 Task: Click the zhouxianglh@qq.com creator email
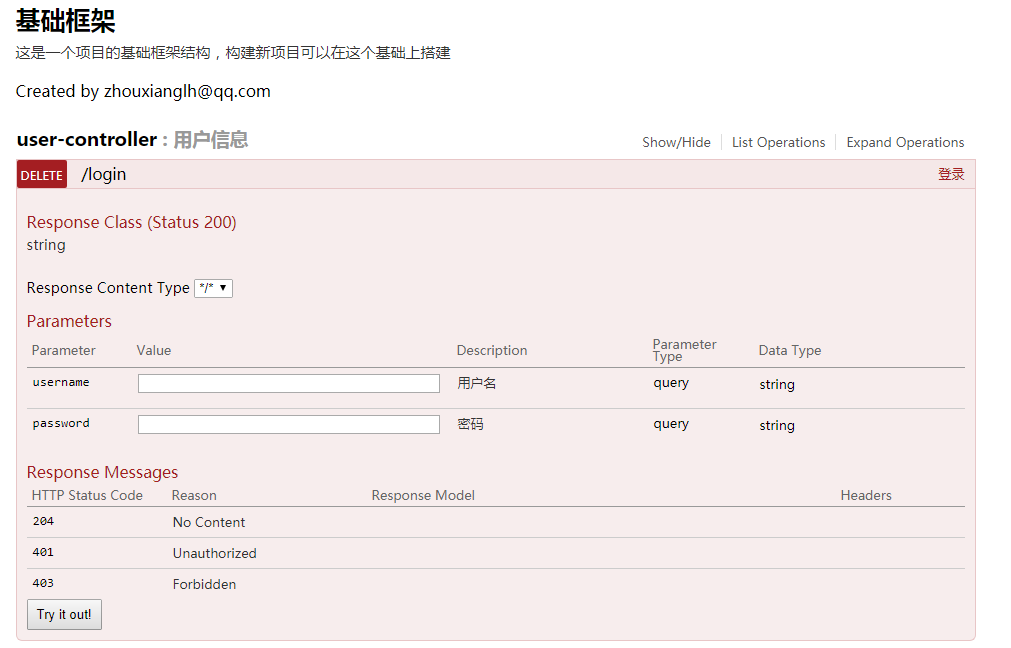(x=186, y=90)
